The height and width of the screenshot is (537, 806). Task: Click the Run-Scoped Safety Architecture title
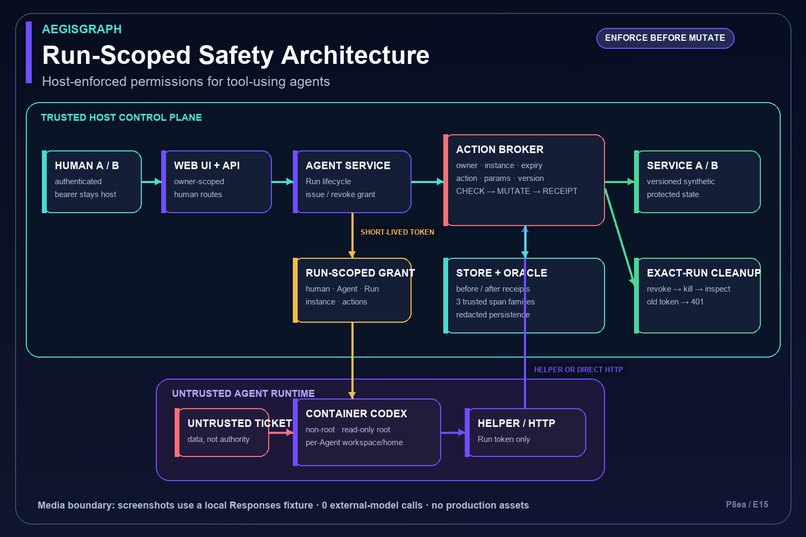(x=235, y=55)
